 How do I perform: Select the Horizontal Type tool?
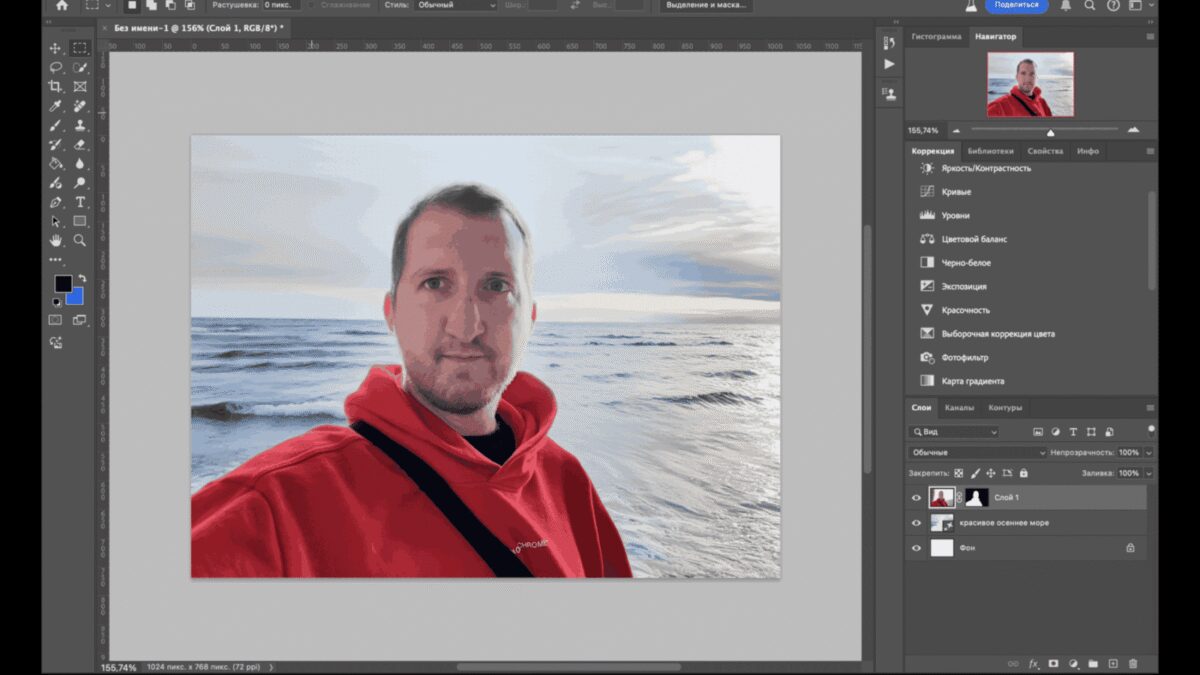pyautogui.click(x=79, y=202)
